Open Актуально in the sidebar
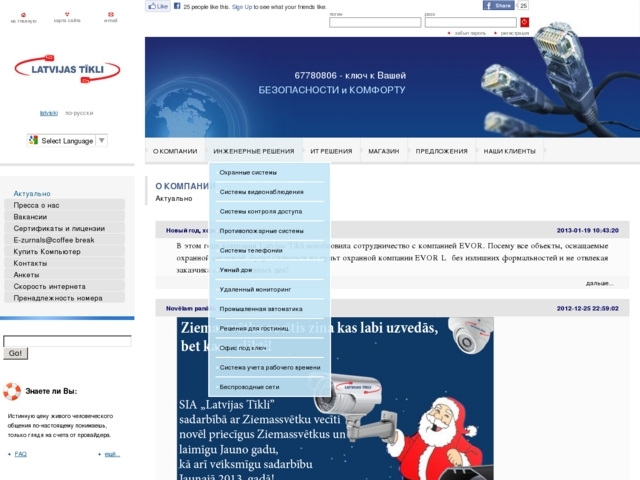The height and width of the screenshot is (480, 640). point(32,193)
